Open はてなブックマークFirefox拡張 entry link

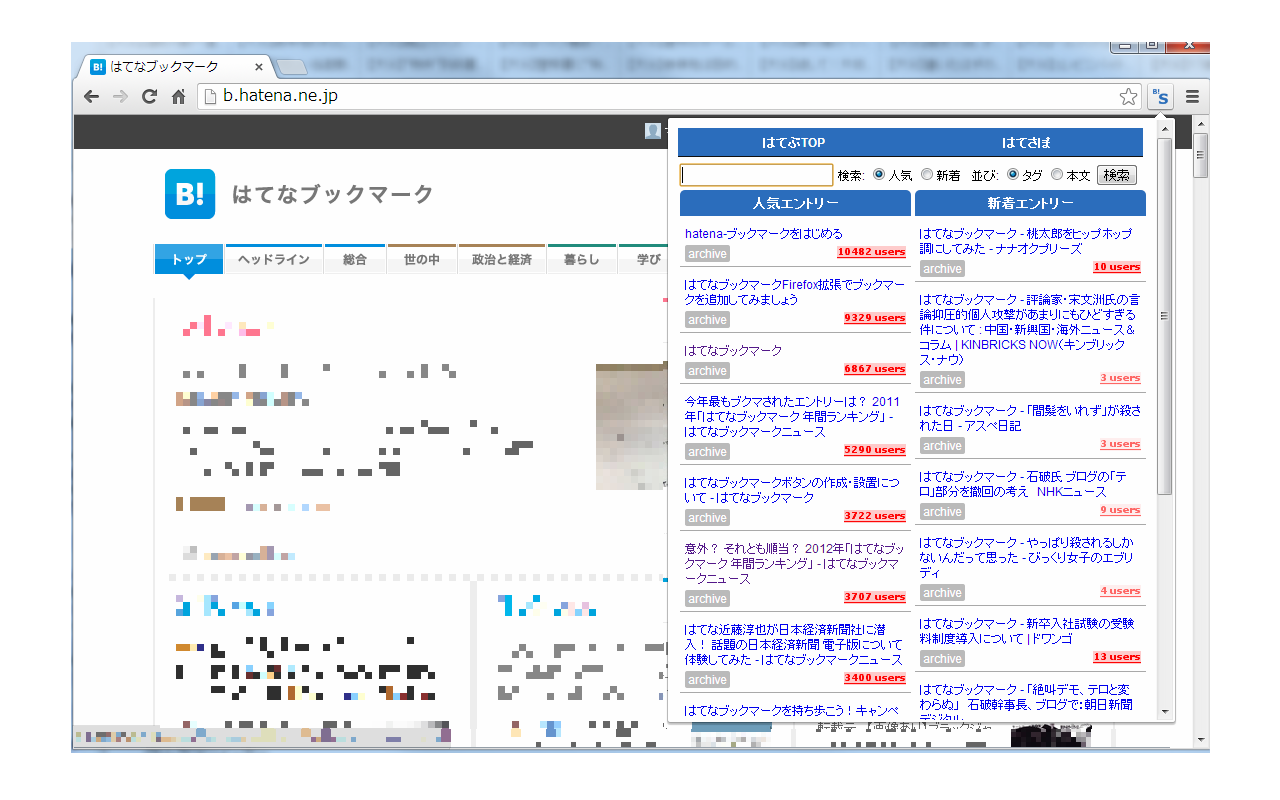click(794, 292)
